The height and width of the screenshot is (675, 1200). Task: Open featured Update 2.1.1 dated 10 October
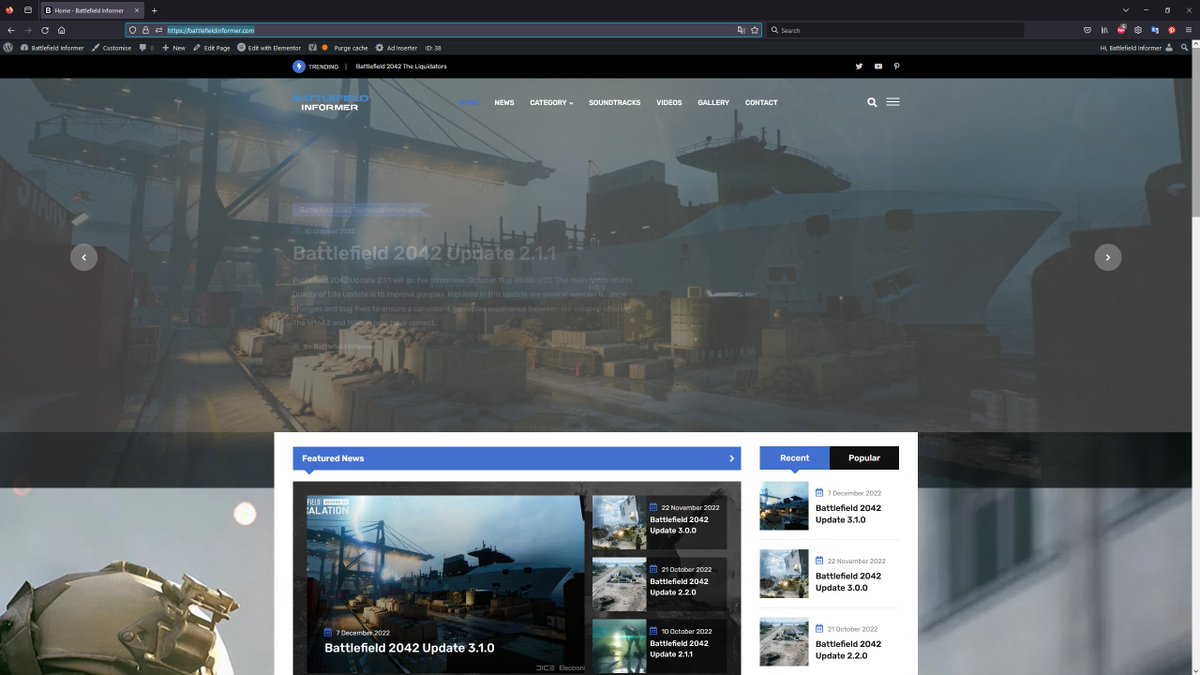point(679,649)
